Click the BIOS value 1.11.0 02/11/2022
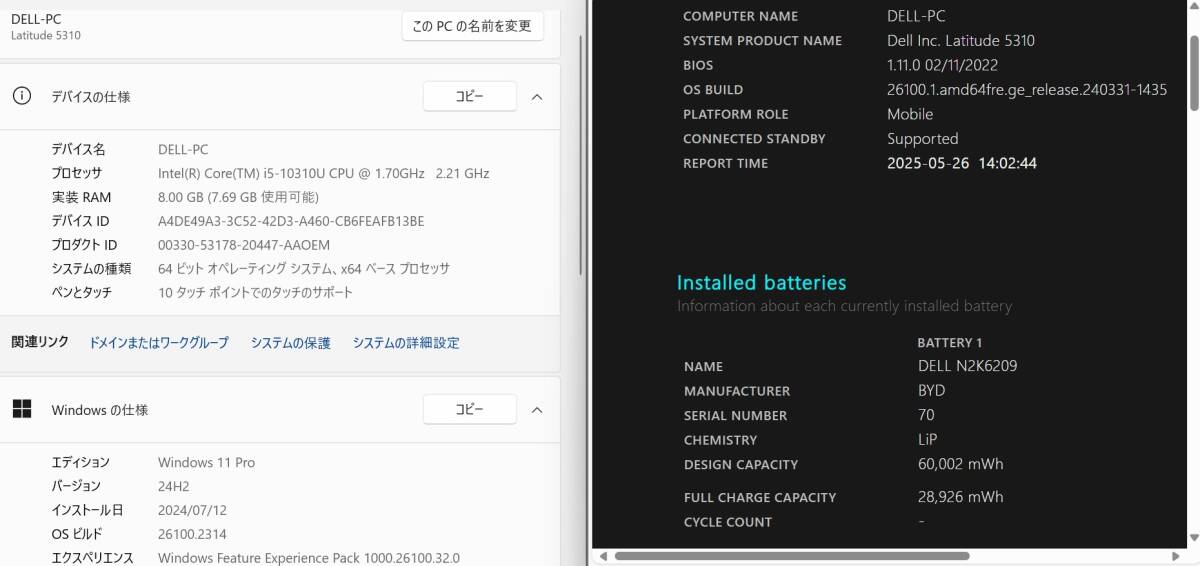The image size is (1200, 566). [x=942, y=65]
